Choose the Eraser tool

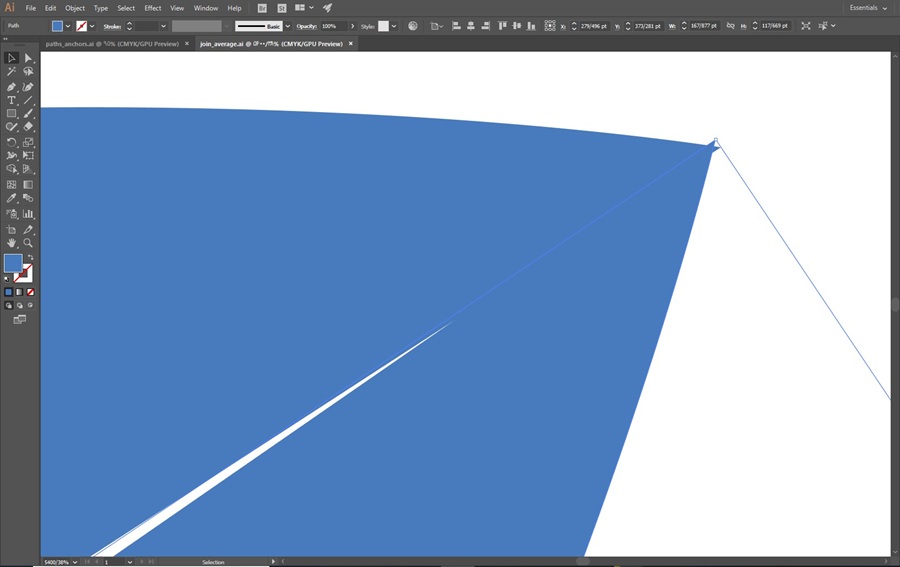pyautogui.click(x=28, y=127)
